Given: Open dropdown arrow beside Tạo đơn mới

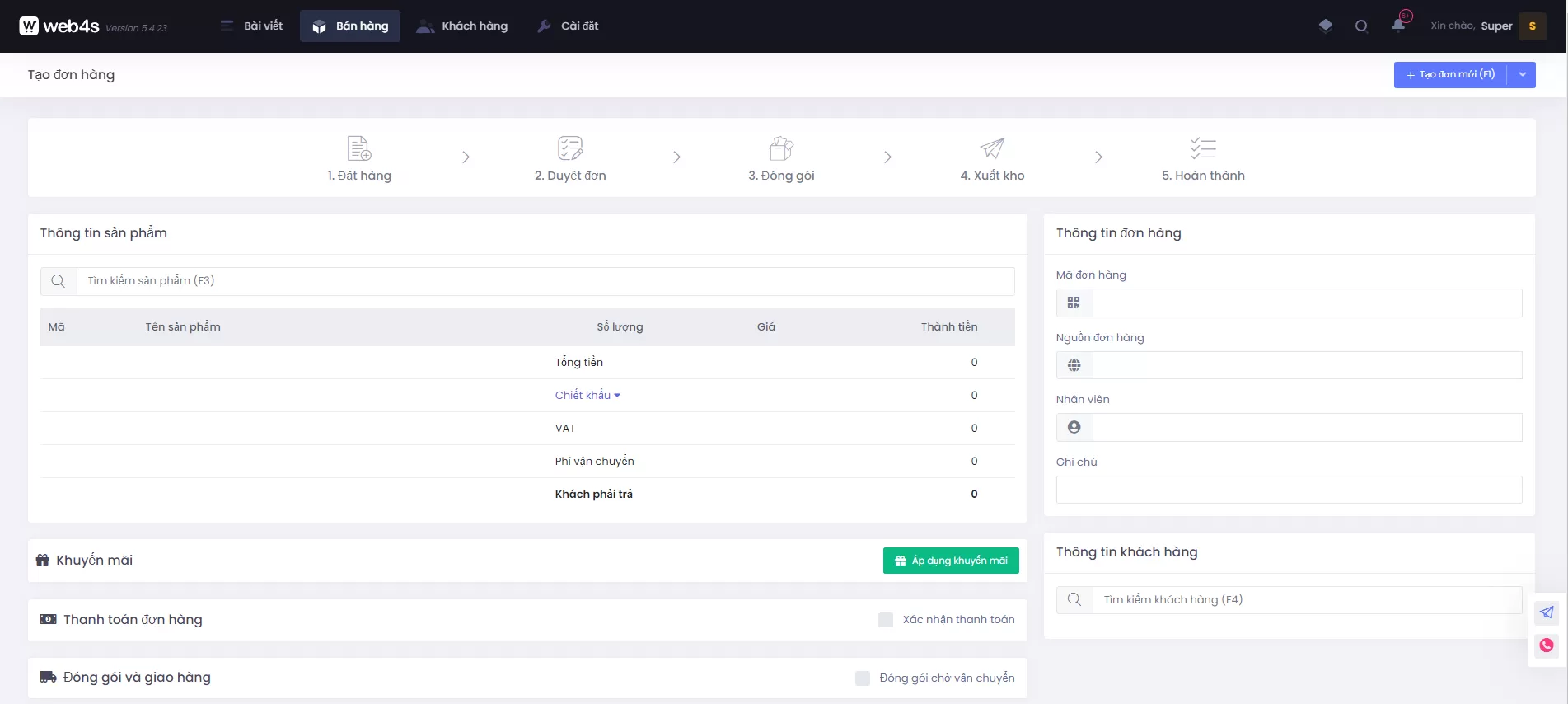Looking at the screenshot, I should 1523,75.
